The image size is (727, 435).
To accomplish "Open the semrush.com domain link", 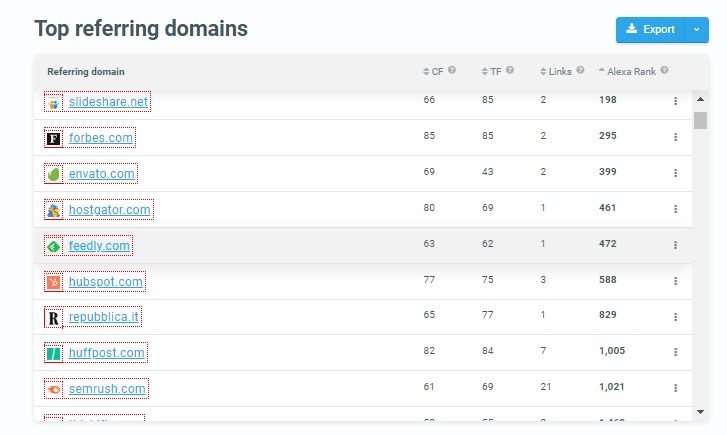I will pyautogui.click(x=107, y=389).
